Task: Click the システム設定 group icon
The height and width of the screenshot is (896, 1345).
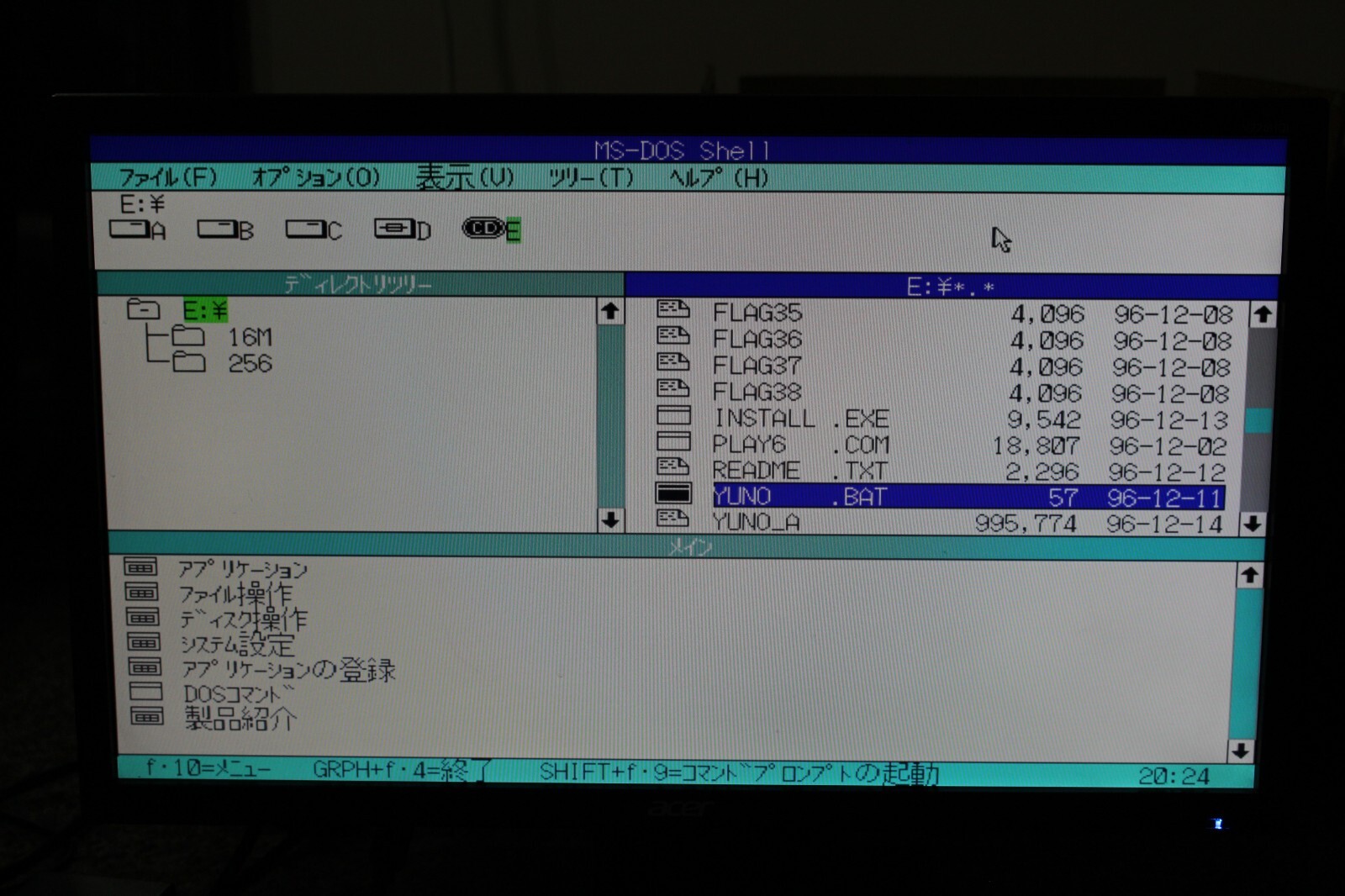Action: pyautogui.click(x=143, y=642)
